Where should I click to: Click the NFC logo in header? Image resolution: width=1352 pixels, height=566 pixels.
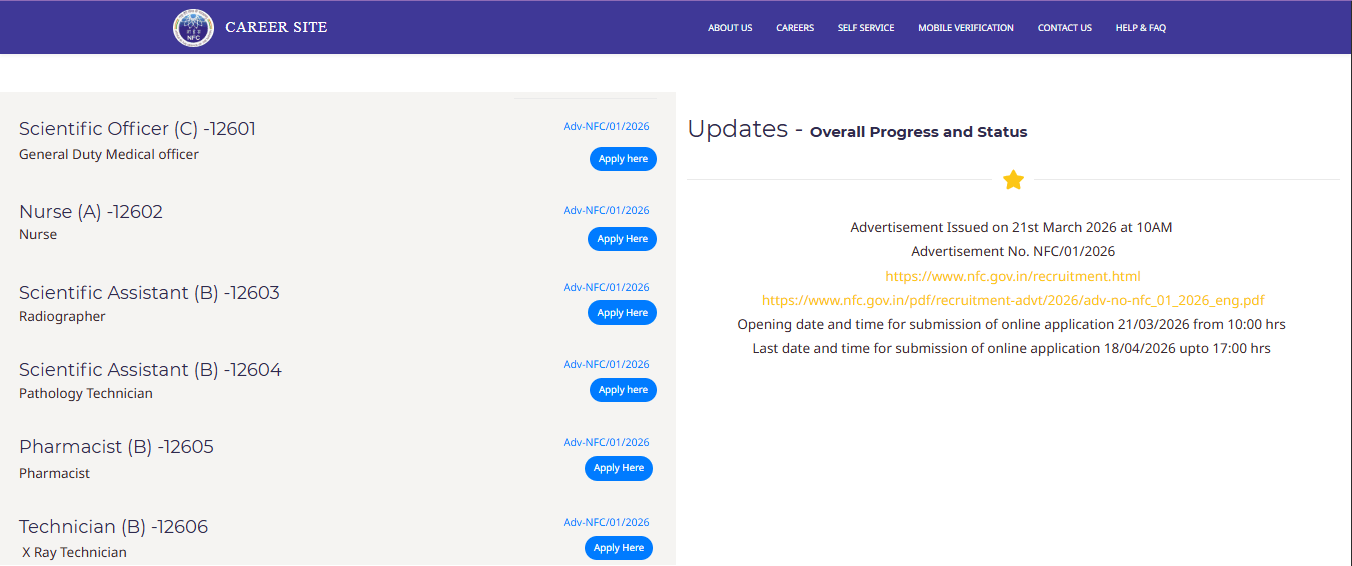coord(193,28)
